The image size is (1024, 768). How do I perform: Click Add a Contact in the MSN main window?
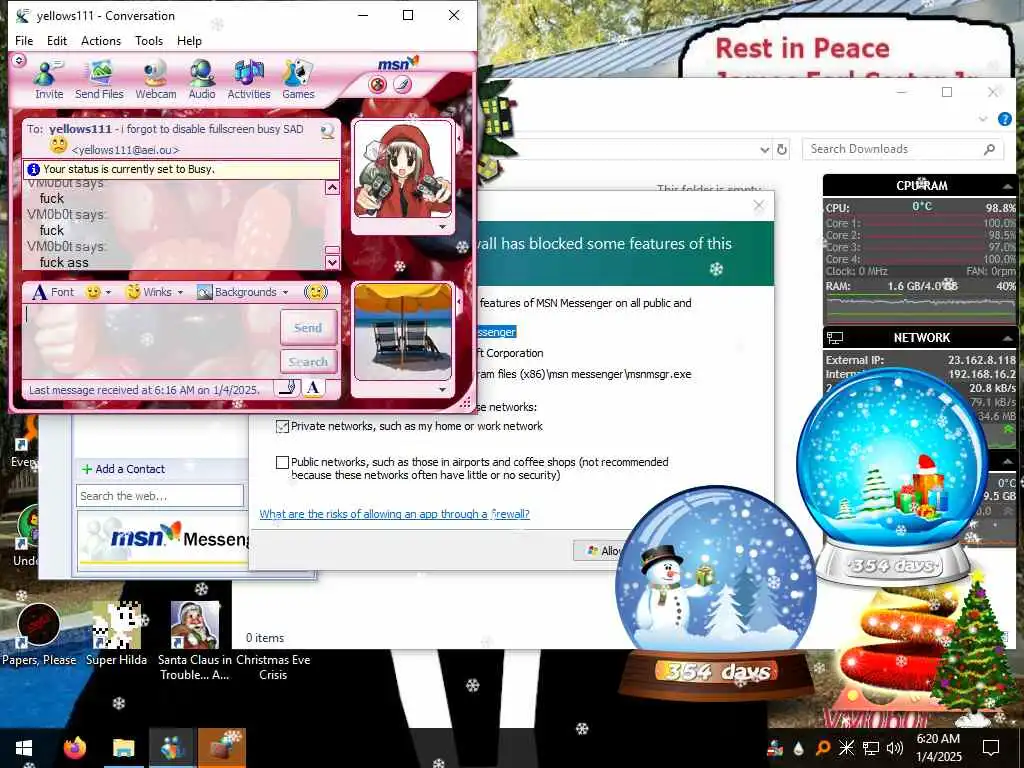(123, 469)
